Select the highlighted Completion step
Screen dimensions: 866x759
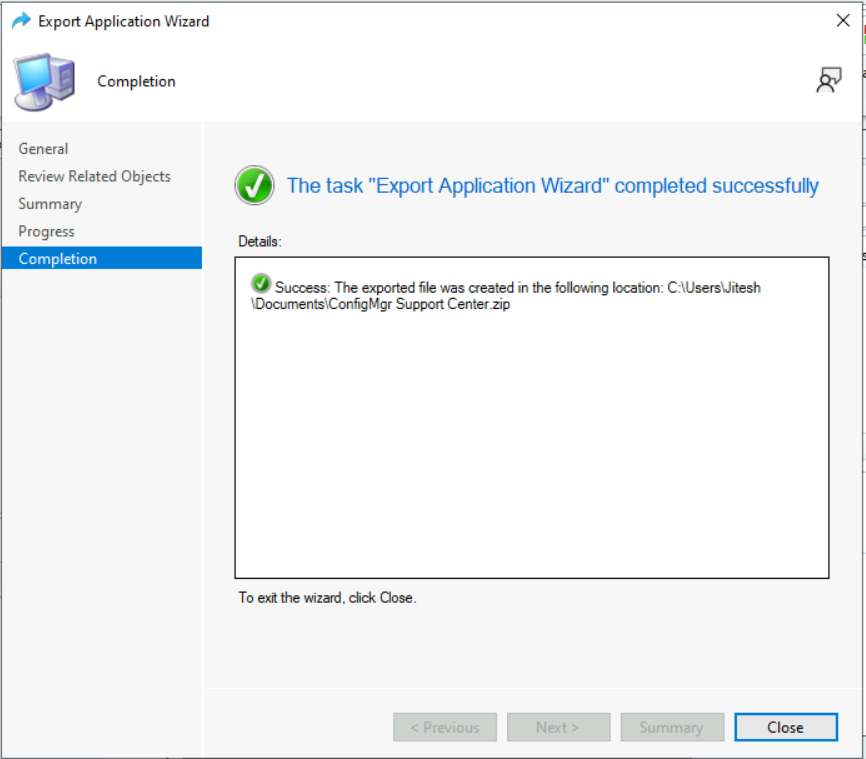point(102,258)
